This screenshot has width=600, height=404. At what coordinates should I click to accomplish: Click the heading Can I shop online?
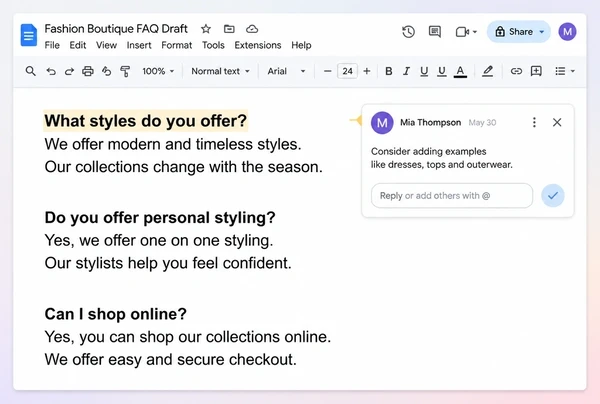click(116, 314)
